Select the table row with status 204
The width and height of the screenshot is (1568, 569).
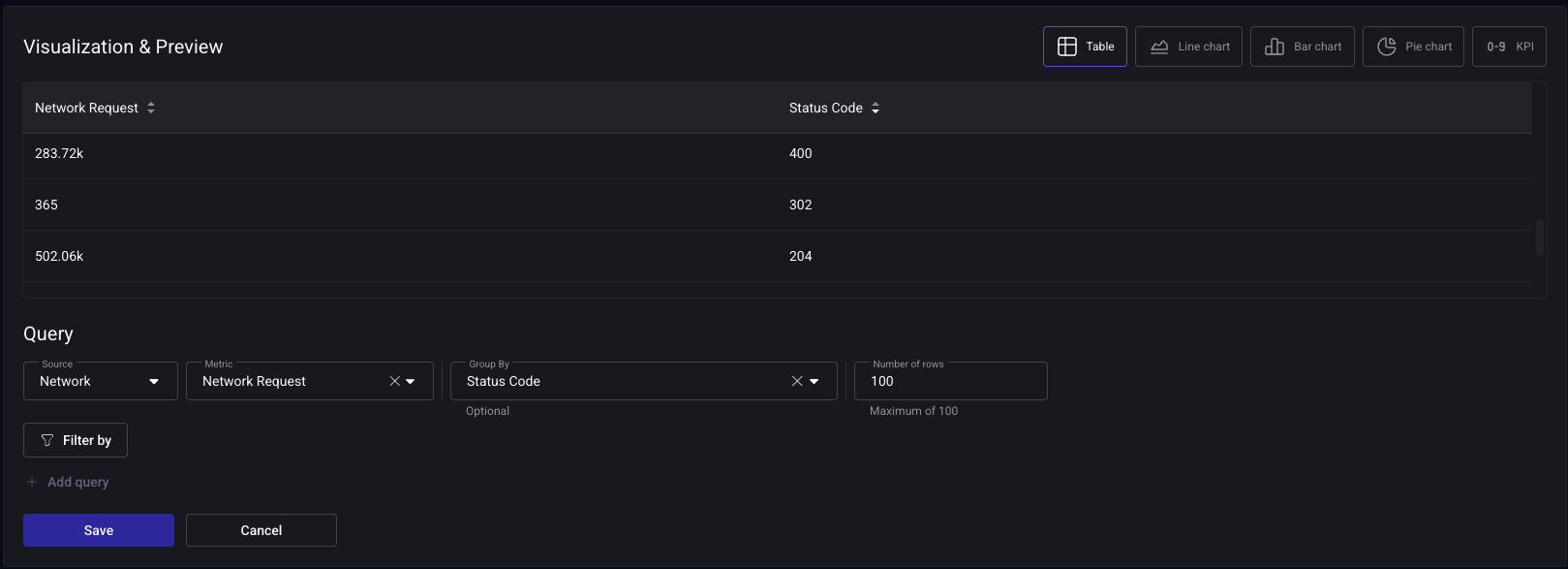pos(775,256)
